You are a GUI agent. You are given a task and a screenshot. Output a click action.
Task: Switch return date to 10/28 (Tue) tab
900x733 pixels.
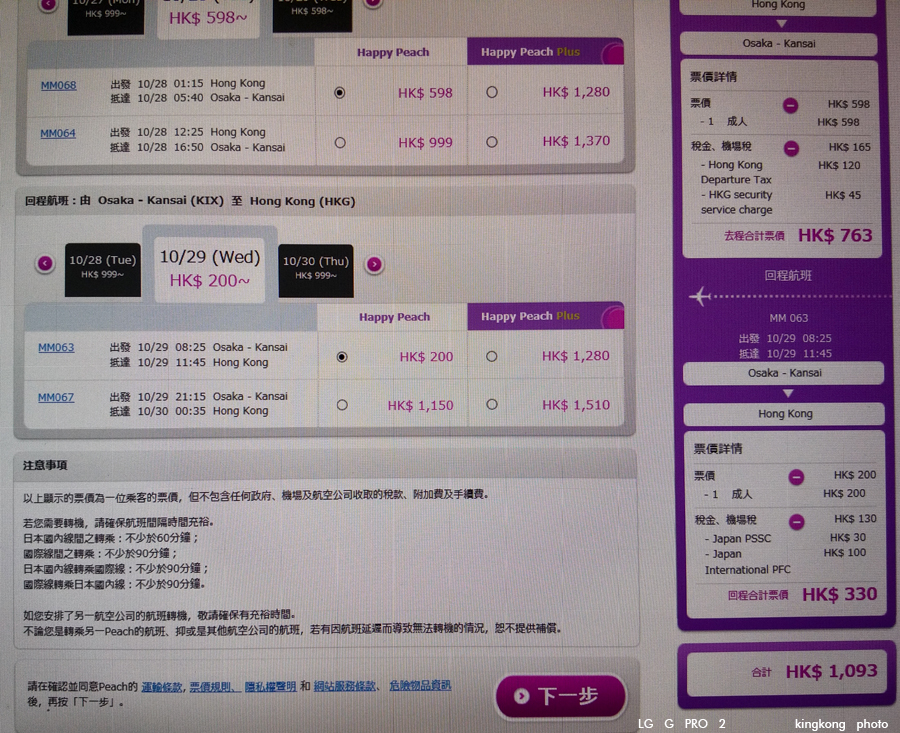tap(103, 270)
